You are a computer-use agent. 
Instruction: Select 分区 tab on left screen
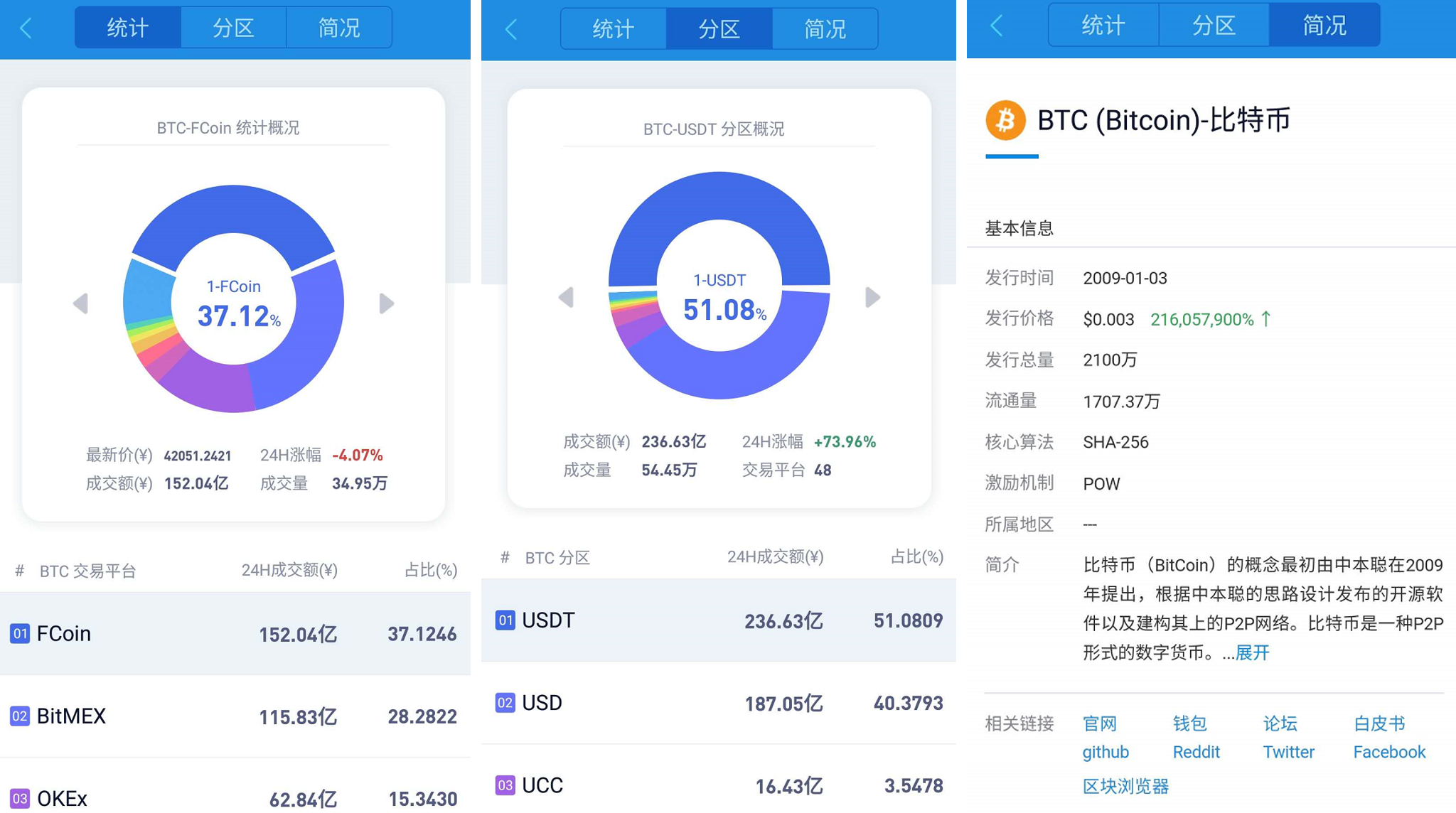(233, 28)
